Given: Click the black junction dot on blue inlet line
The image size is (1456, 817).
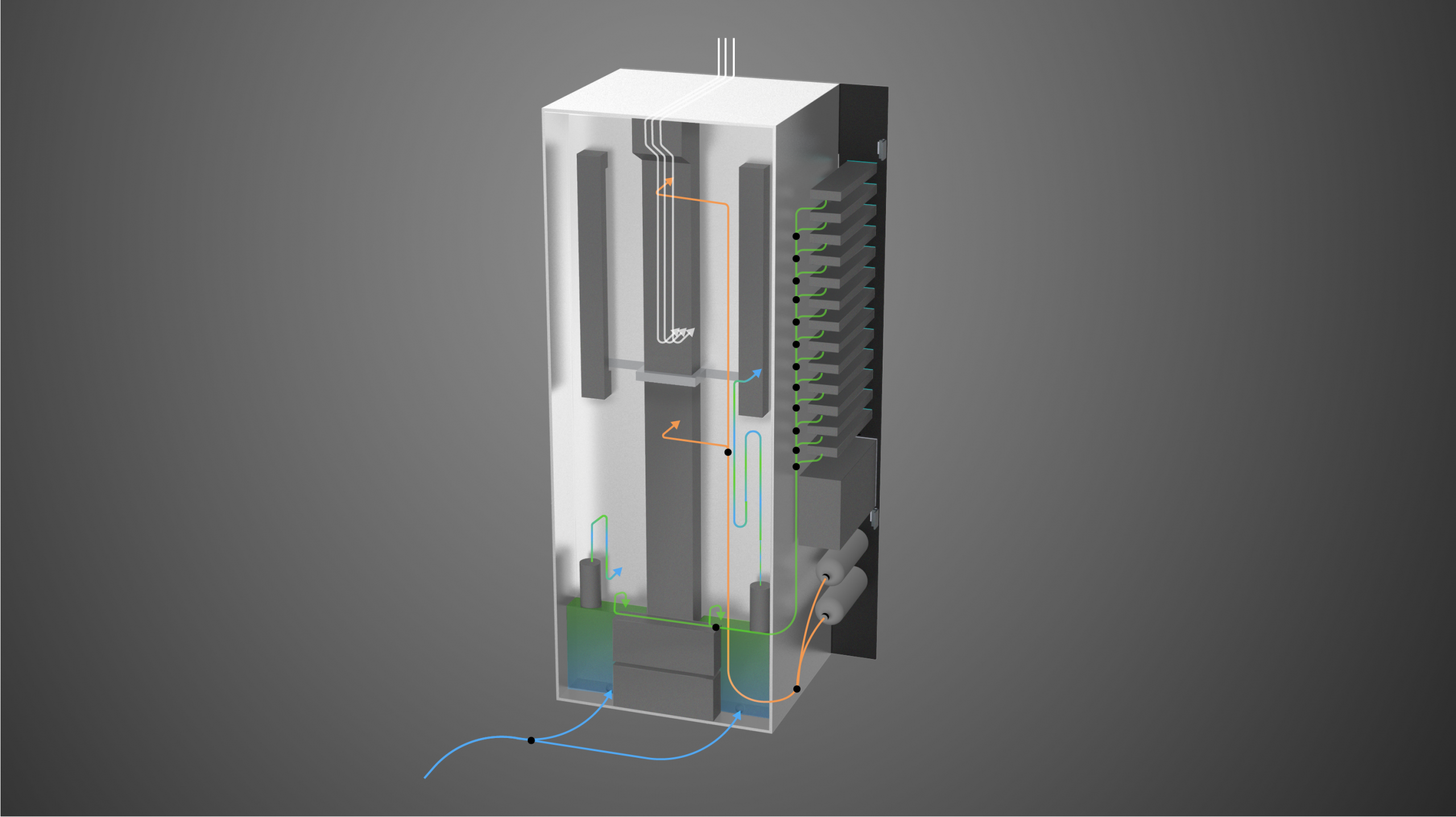Looking at the screenshot, I should pyautogui.click(x=531, y=740).
